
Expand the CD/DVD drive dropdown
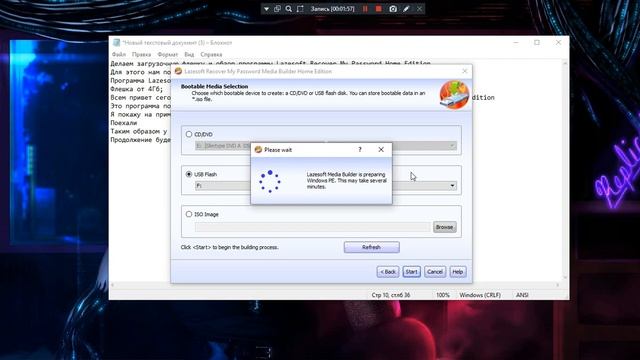452,146
